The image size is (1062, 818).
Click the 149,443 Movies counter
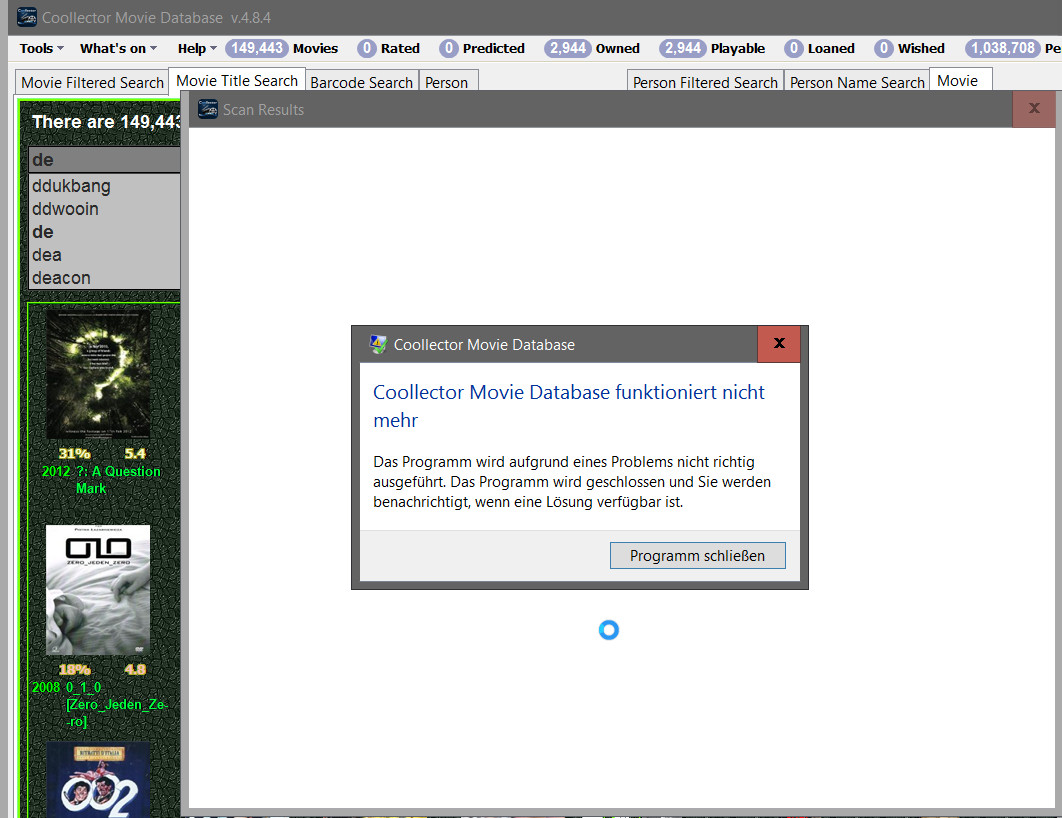[x=282, y=48]
